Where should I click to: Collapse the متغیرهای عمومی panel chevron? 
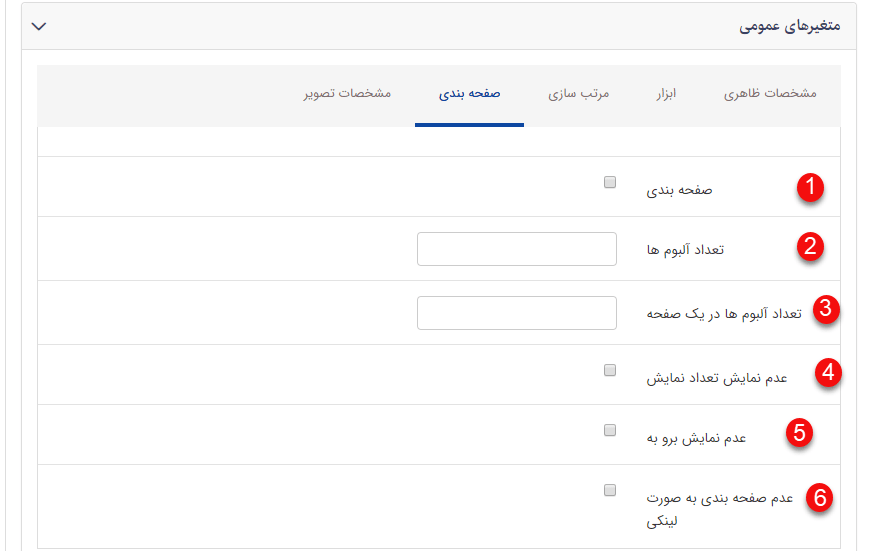point(39,26)
